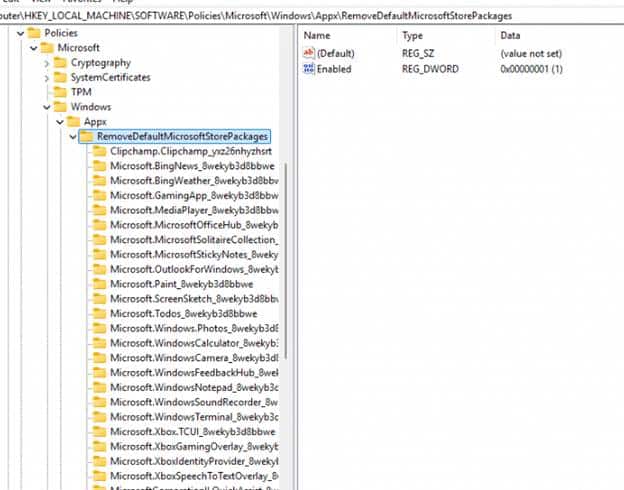This screenshot has height=490, width=624.
Task: Select the Microsoft.Xbox.TCUI key
Action: click(193, 431)
